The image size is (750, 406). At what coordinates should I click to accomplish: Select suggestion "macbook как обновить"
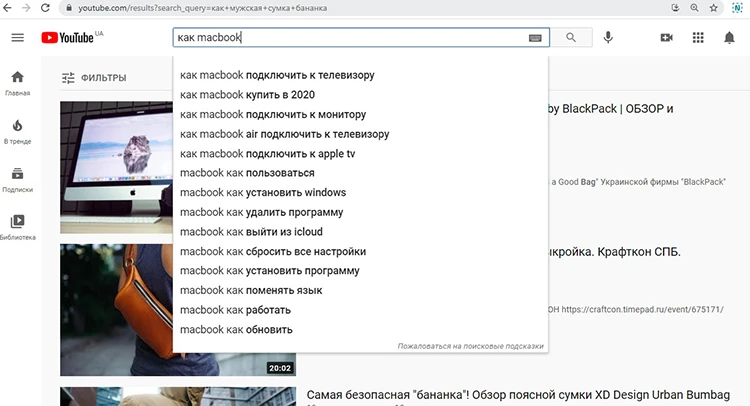coord(236,329)
